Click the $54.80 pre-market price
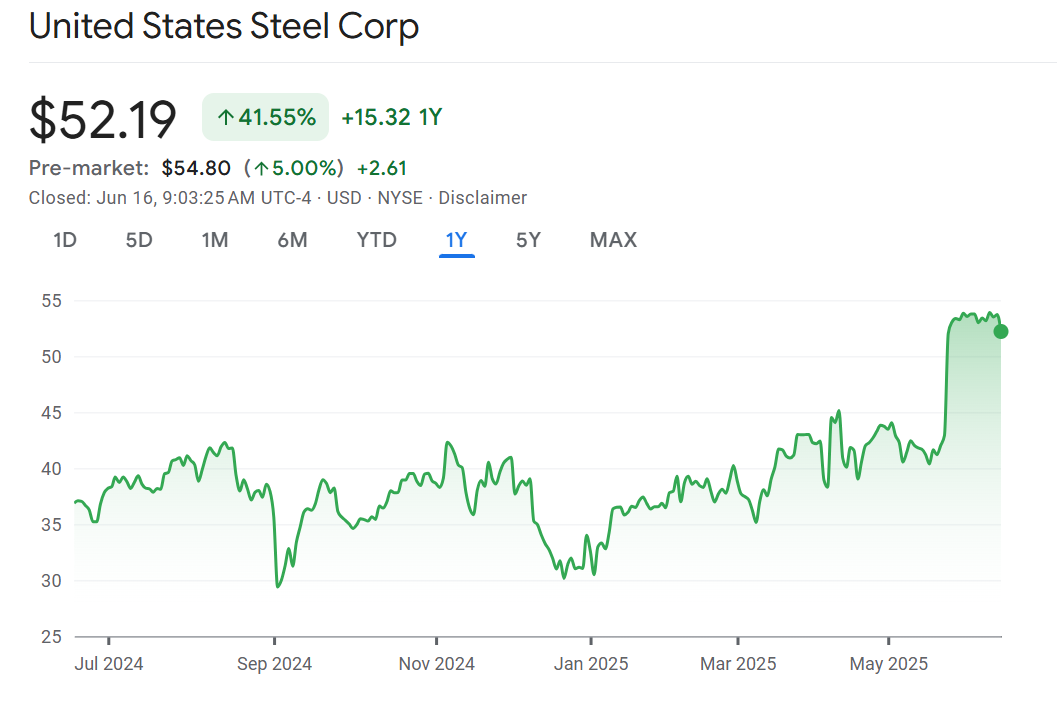The height and width of the screenshot is (703, 1057). click(x=196, y=168)
